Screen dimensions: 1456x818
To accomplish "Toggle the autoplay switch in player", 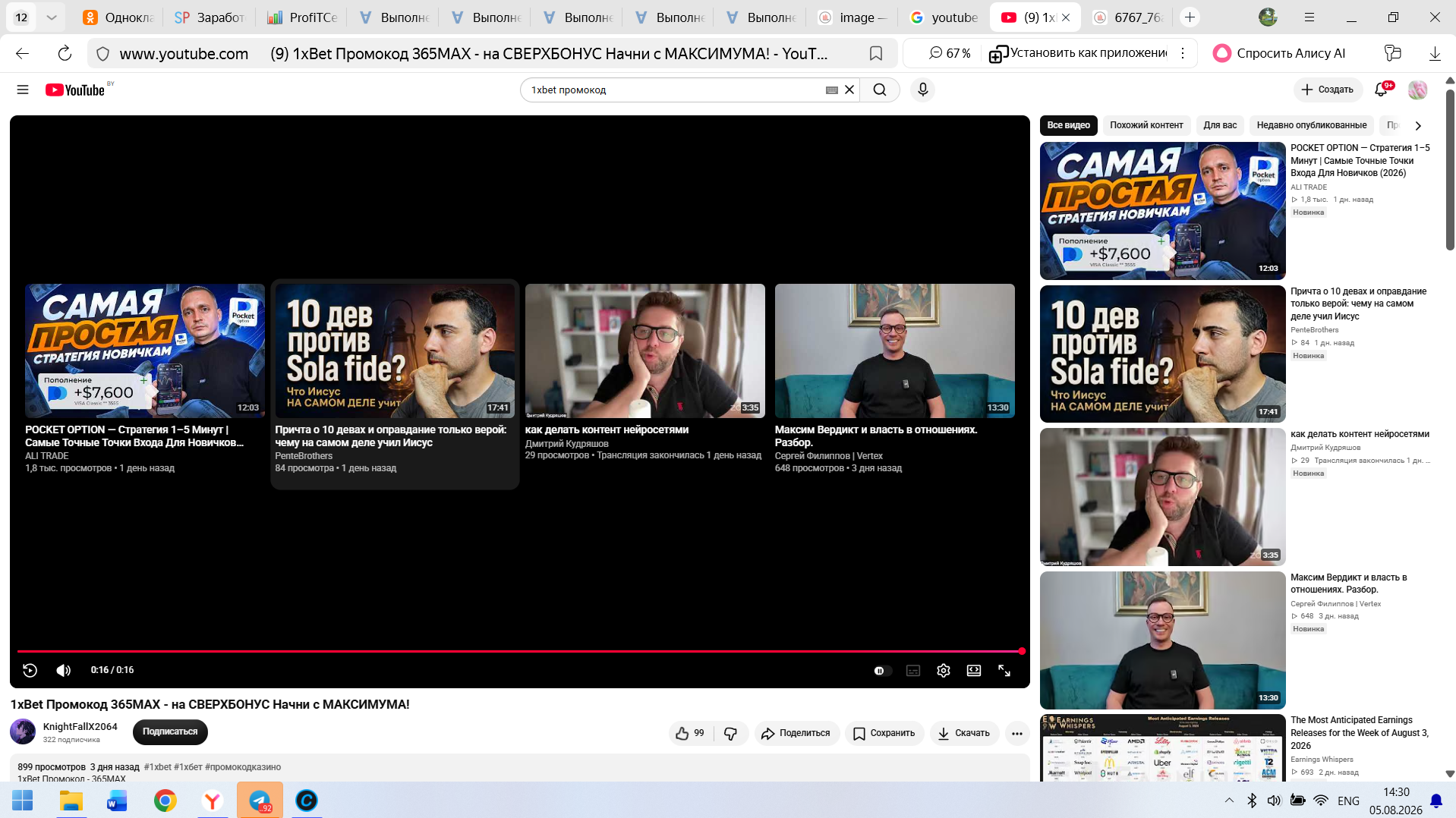I will click(x=881, y=671).
